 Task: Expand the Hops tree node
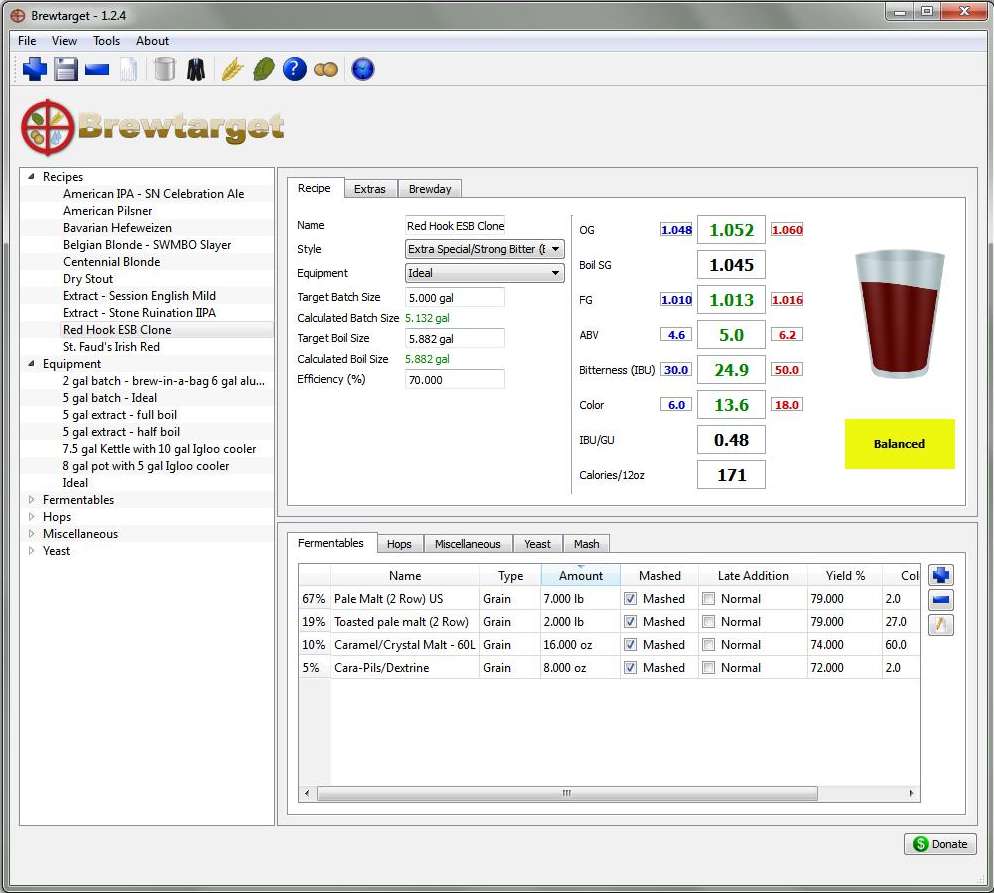(x=32, y=517)
